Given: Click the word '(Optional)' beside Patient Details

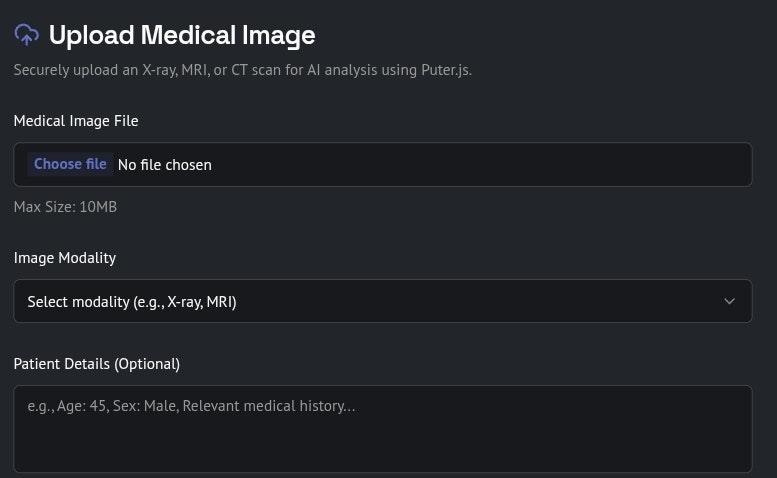Looking at the screenshot, I should (x=147, y=364).
